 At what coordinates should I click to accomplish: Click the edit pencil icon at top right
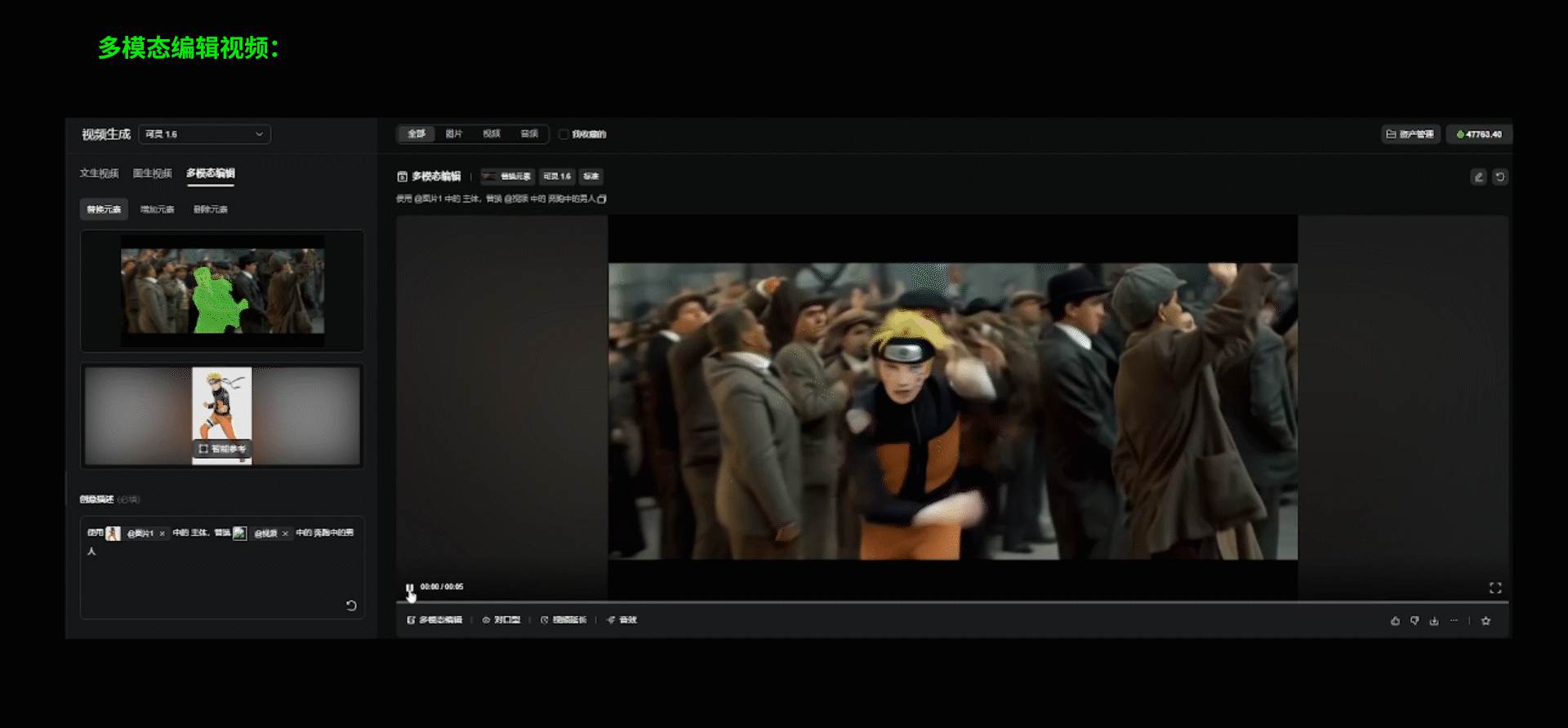1478,177
